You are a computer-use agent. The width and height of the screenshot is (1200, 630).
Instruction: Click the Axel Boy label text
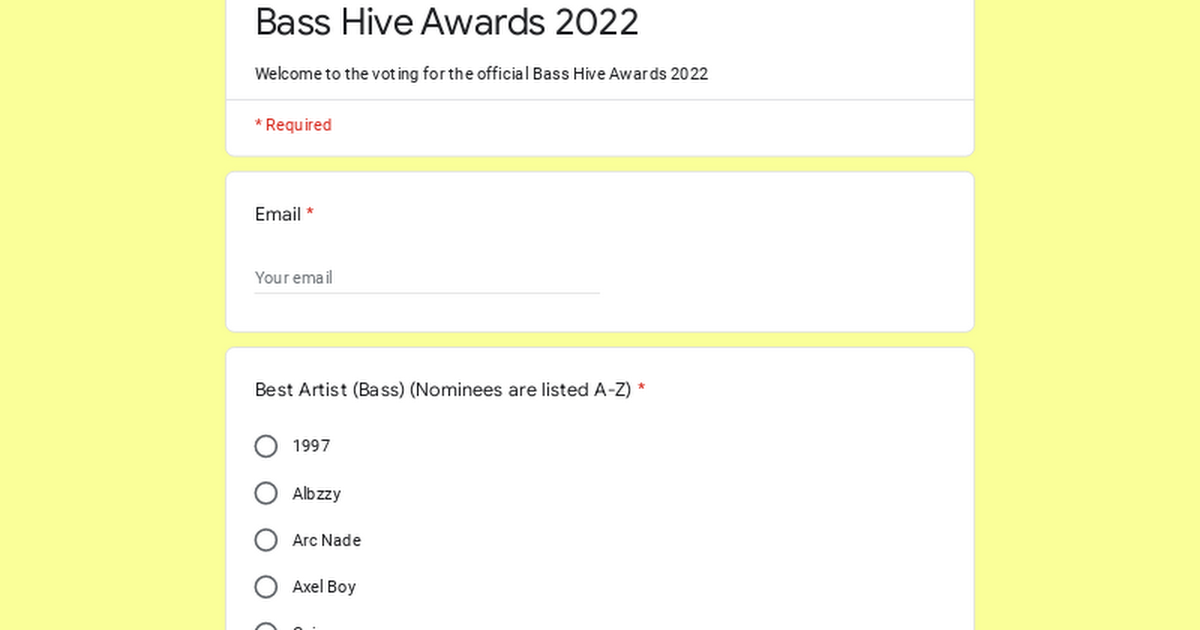324,587
